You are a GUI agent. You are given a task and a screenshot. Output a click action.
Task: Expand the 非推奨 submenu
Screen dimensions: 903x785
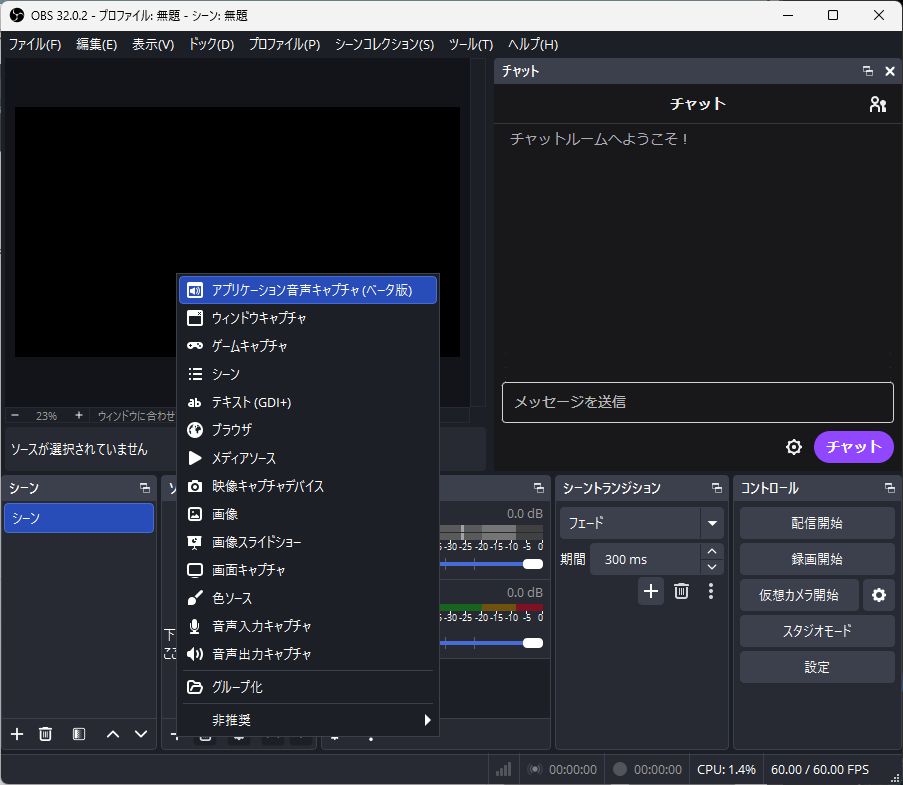click(308, 720)
